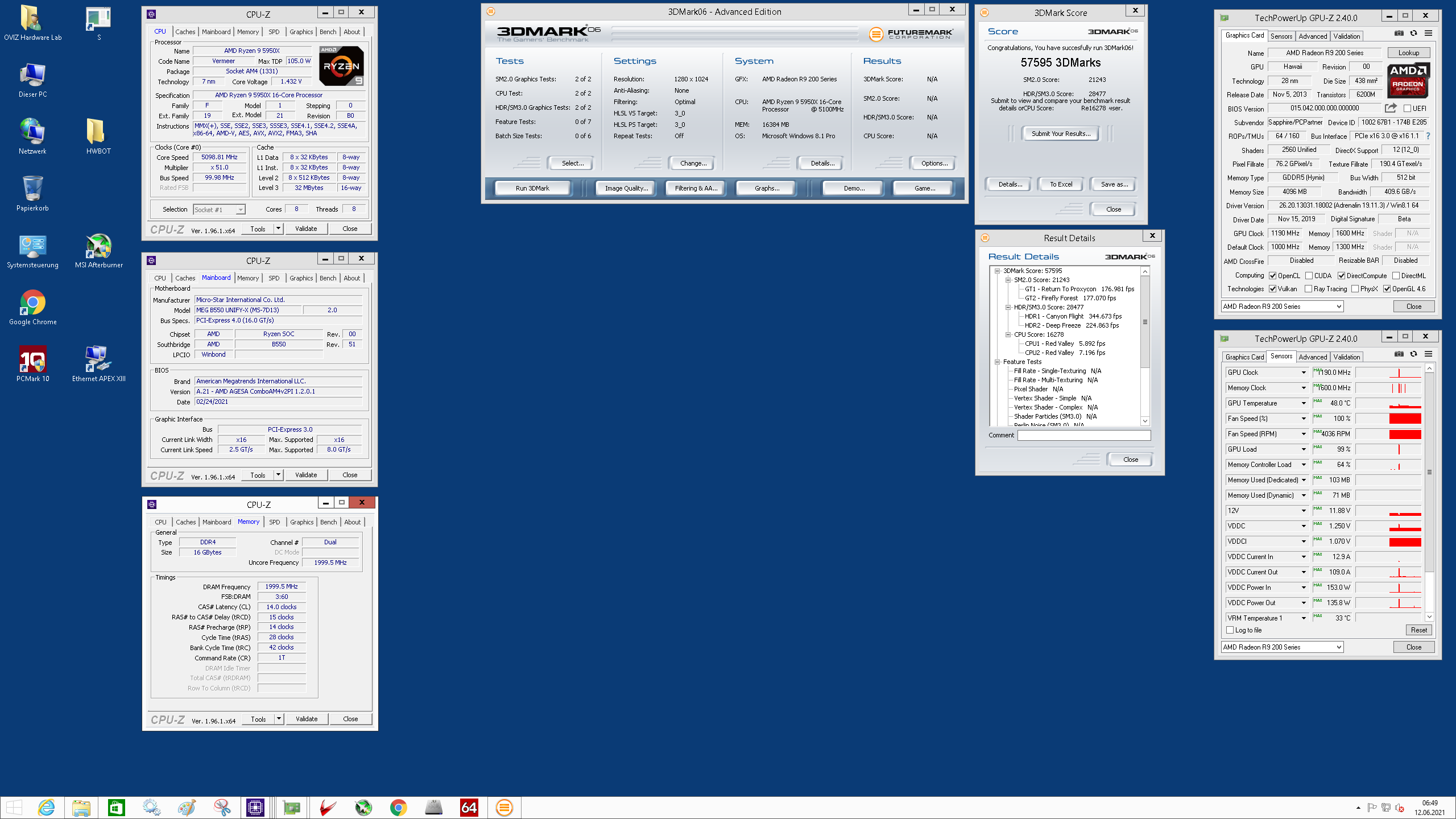
Task: Open Systemsteuerung desktop icon
Action: pyautogui.click(x=32, y=250)
